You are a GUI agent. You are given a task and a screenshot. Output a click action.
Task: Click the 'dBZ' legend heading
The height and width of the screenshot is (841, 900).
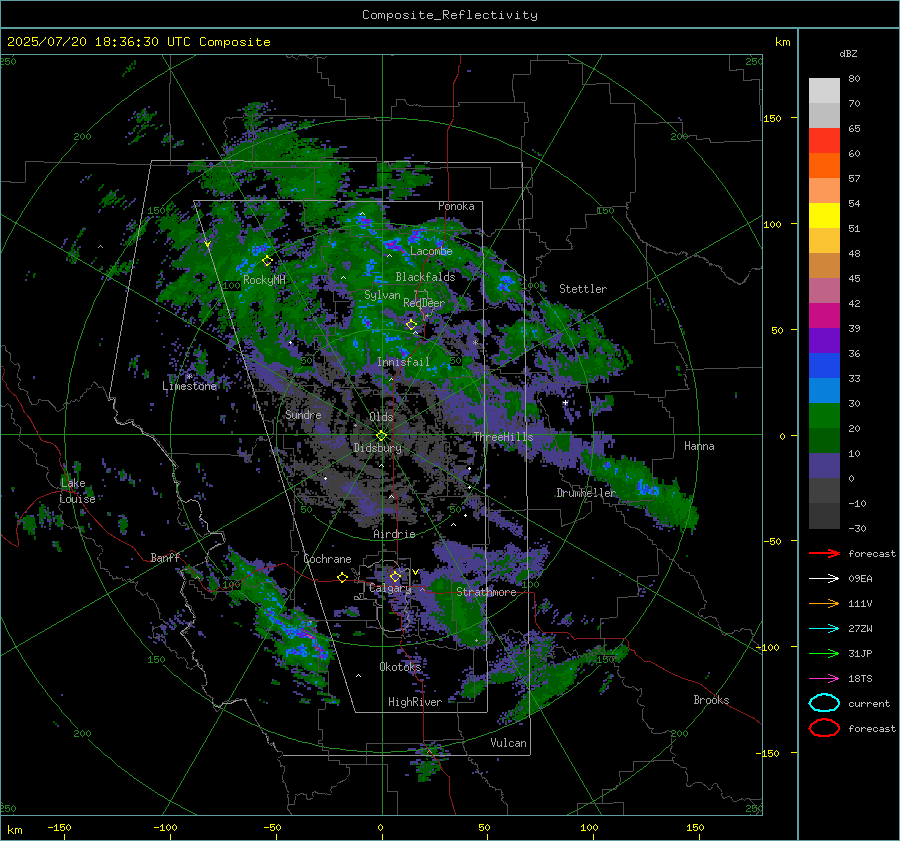pyautogui.click(x=848, y=53)
